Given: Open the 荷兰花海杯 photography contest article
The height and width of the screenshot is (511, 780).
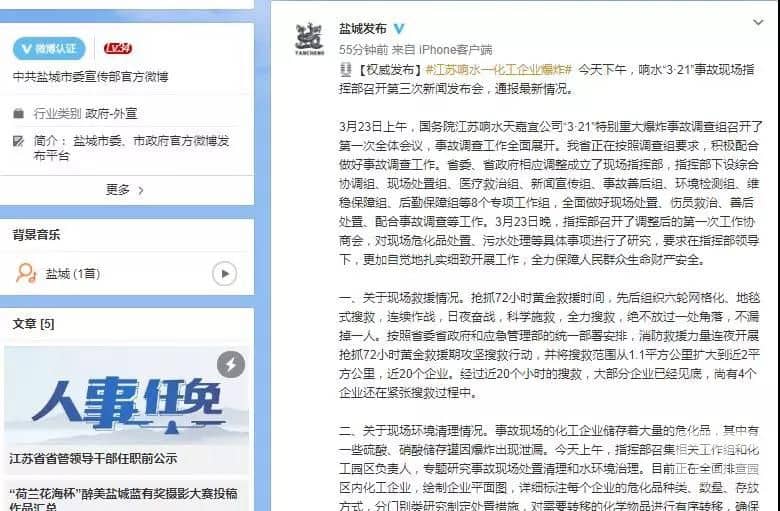Looking at the screenshot, I should point(123,499).
